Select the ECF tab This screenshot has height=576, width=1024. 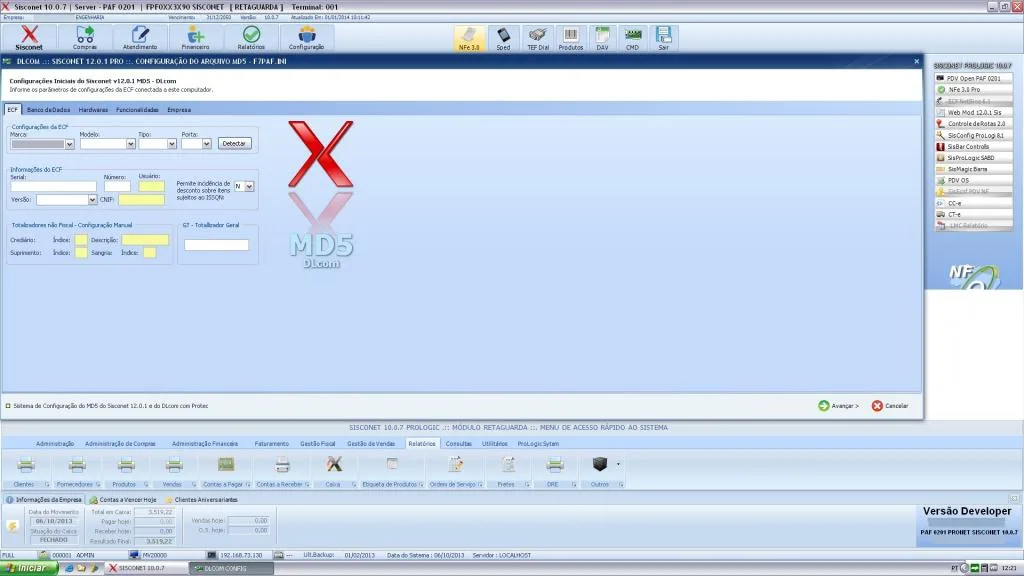point(12,110)
